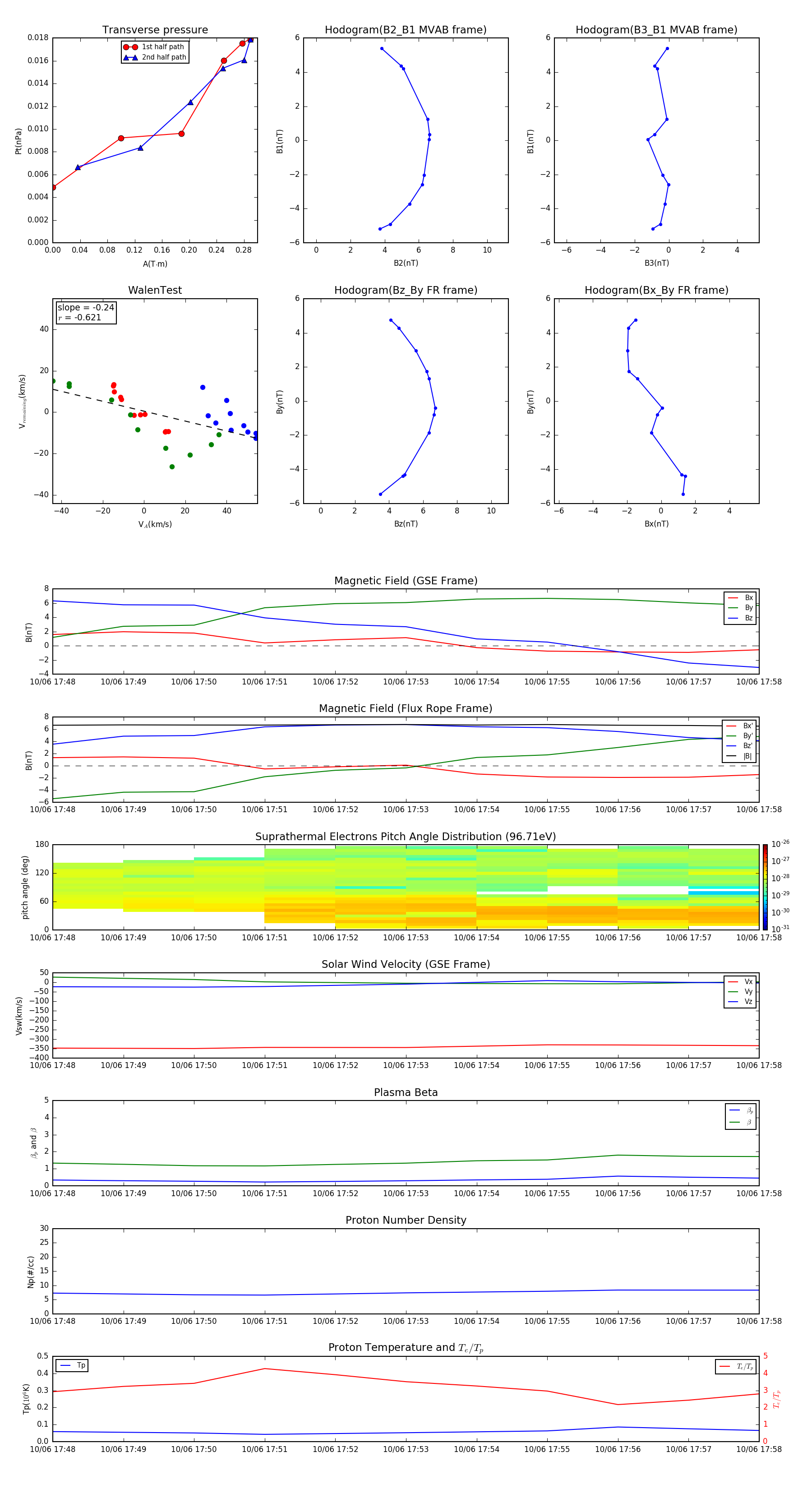Select 'By' in the GSE field legend
The image size is (812, 1489).
740,607
